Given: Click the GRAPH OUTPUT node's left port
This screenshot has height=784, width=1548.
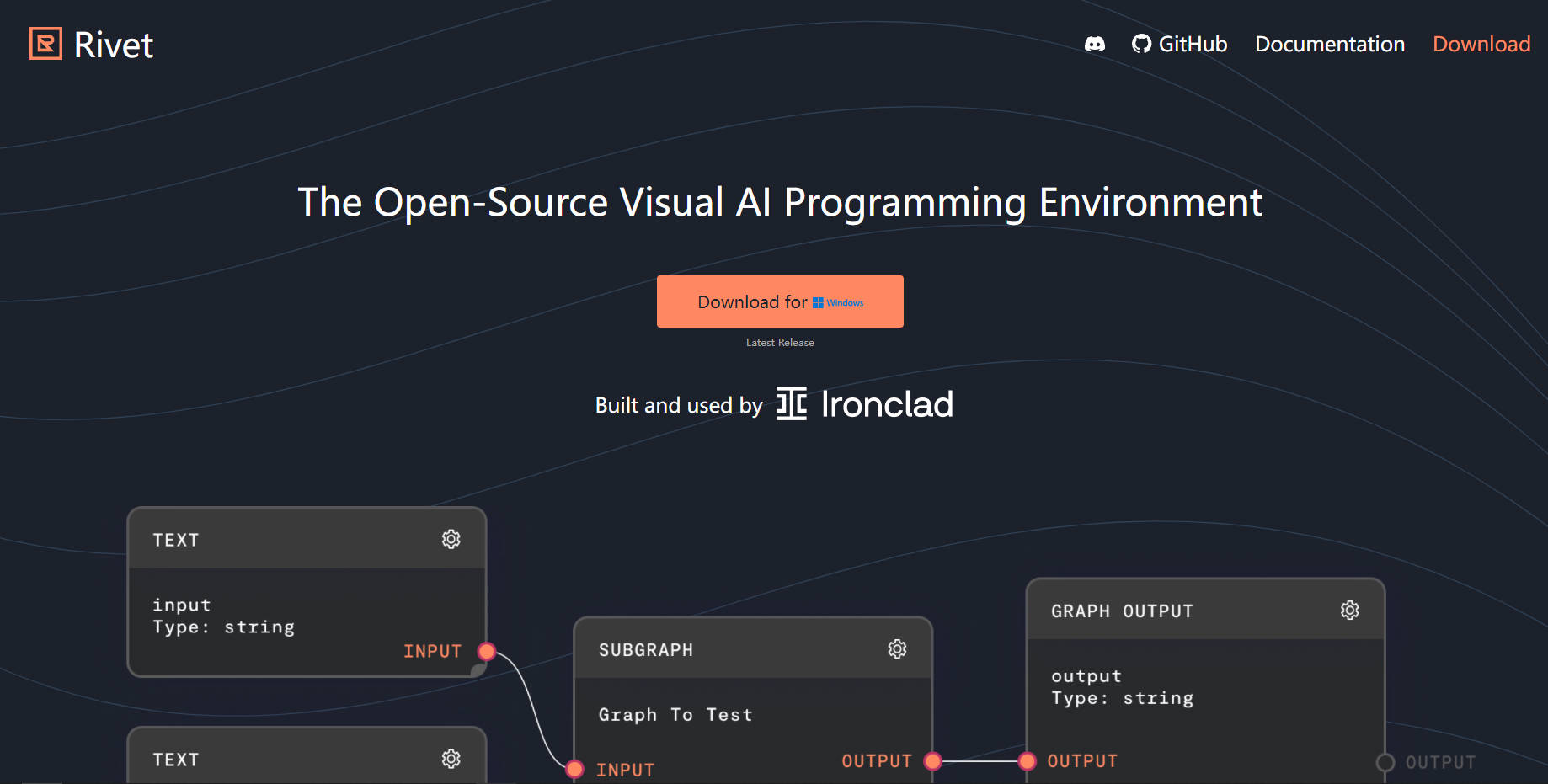Looking at the screenshot, I should coord(1027,761).
